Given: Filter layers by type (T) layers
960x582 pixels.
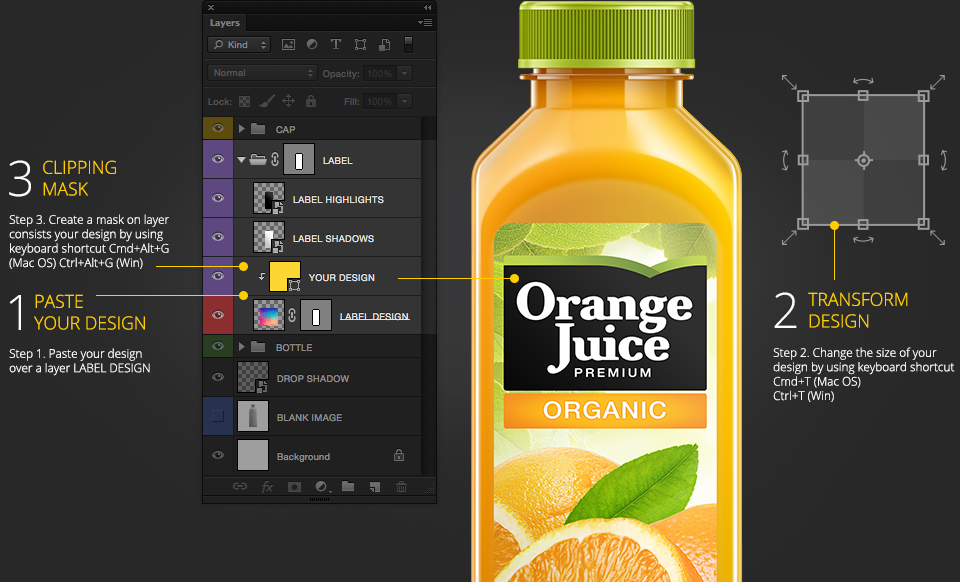Looking at the screenshot, I should (x=336, y=45).
